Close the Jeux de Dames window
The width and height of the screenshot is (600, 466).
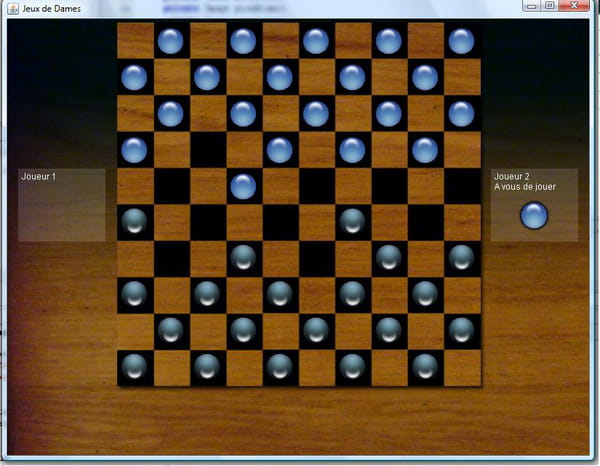tap(575, 6)
